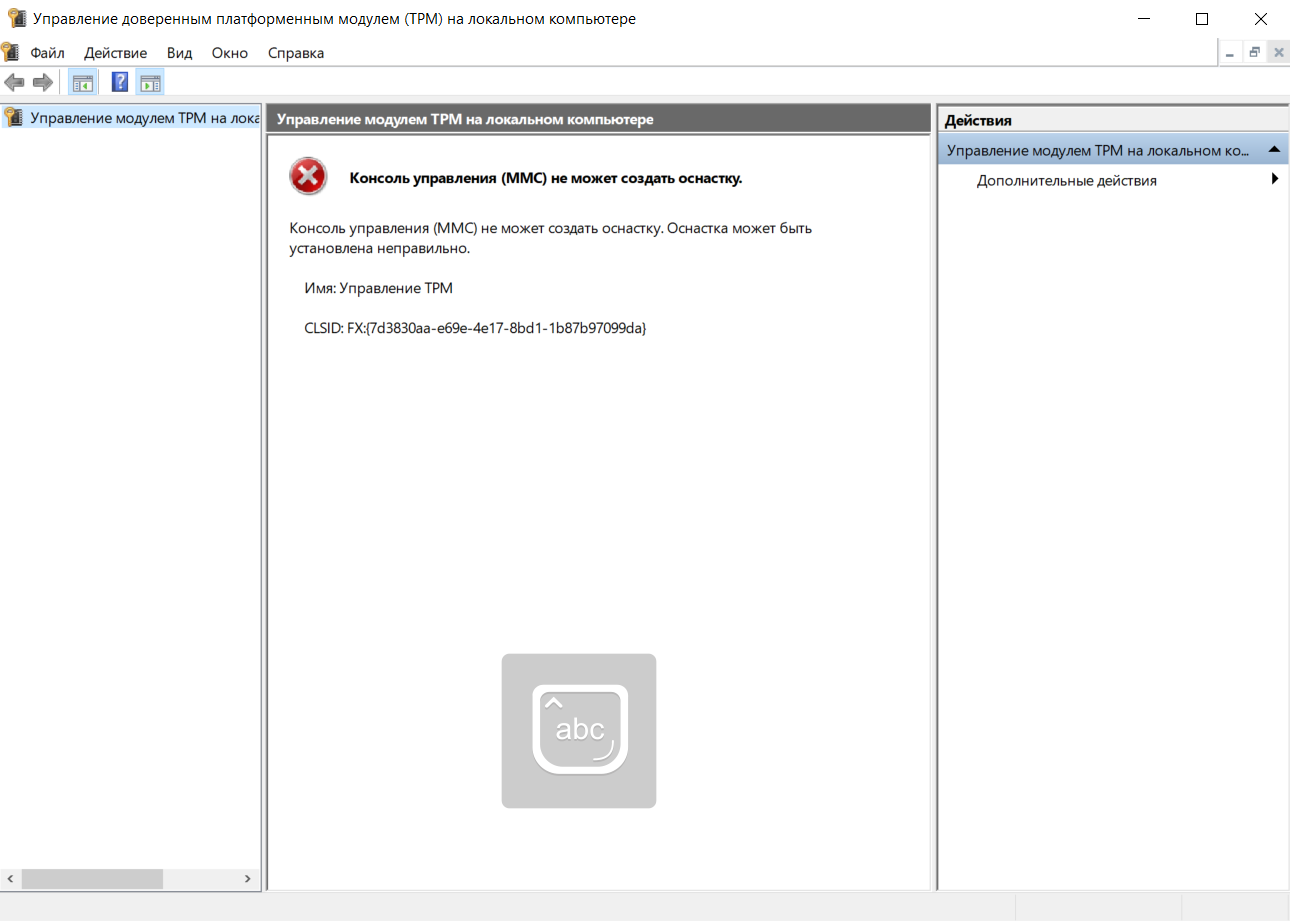
Task: Collapse the actions section using the up arrow
Action: tap(1274, 149)
